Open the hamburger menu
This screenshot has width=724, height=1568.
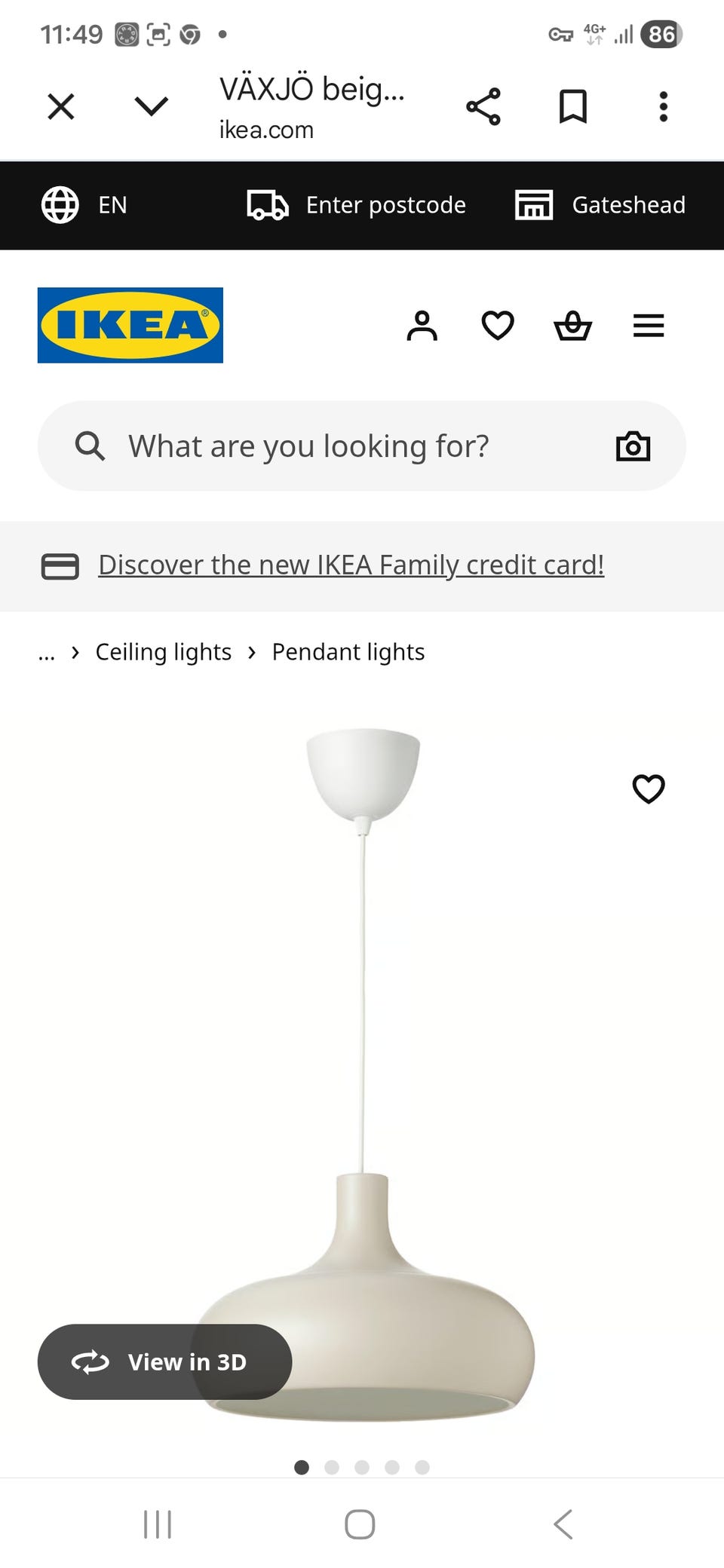pos(649,326)
